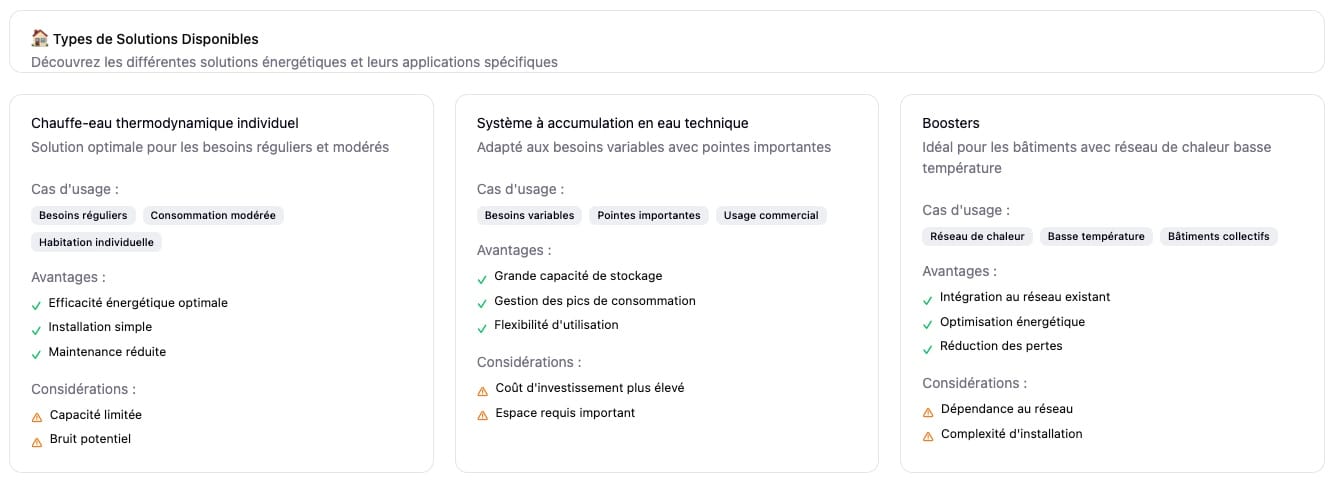1334x483 pixels.
Task: Select the Réseau de chaleur tag
Action: point(977,237)
